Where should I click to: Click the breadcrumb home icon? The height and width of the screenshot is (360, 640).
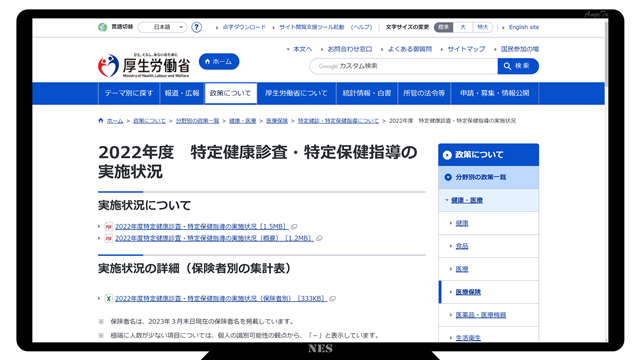point(101,120)
